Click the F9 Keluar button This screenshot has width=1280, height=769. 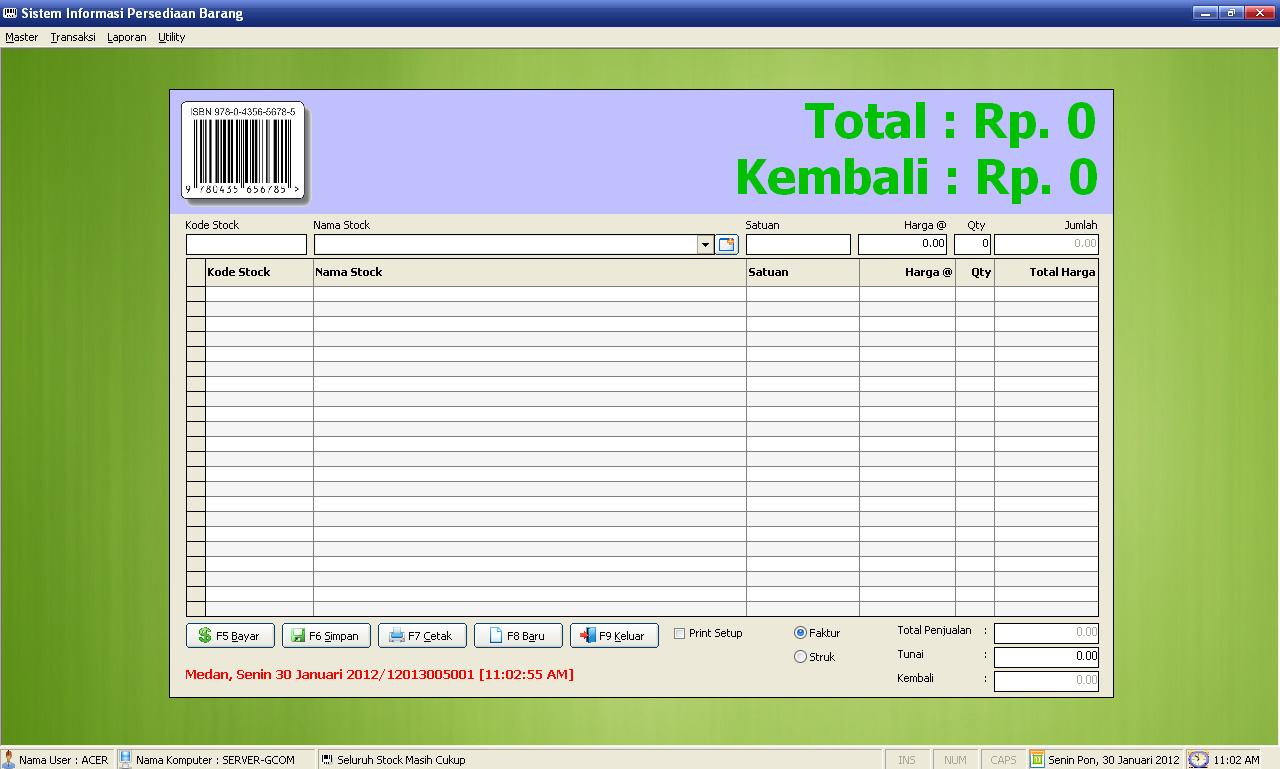click(x=614, y=636)
